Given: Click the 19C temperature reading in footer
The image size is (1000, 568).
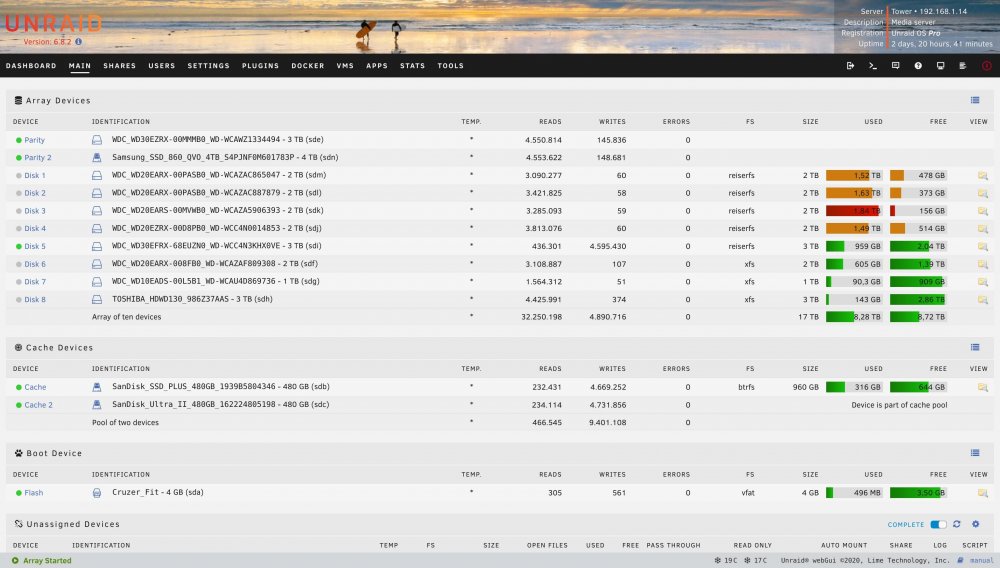Looking at the screenshot, I should click(726, 560).
